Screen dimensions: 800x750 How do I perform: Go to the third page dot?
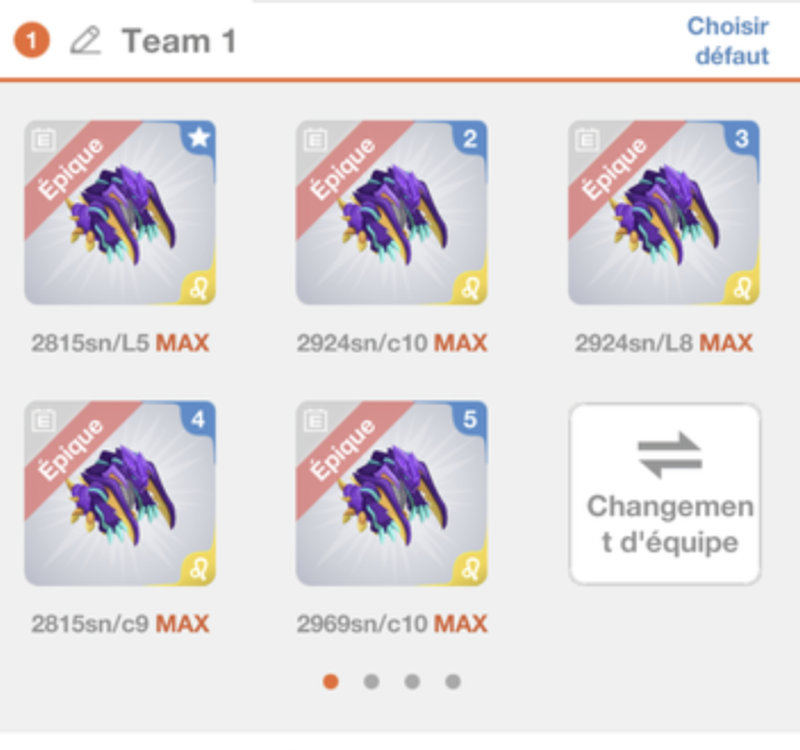[x=412, y=682]
